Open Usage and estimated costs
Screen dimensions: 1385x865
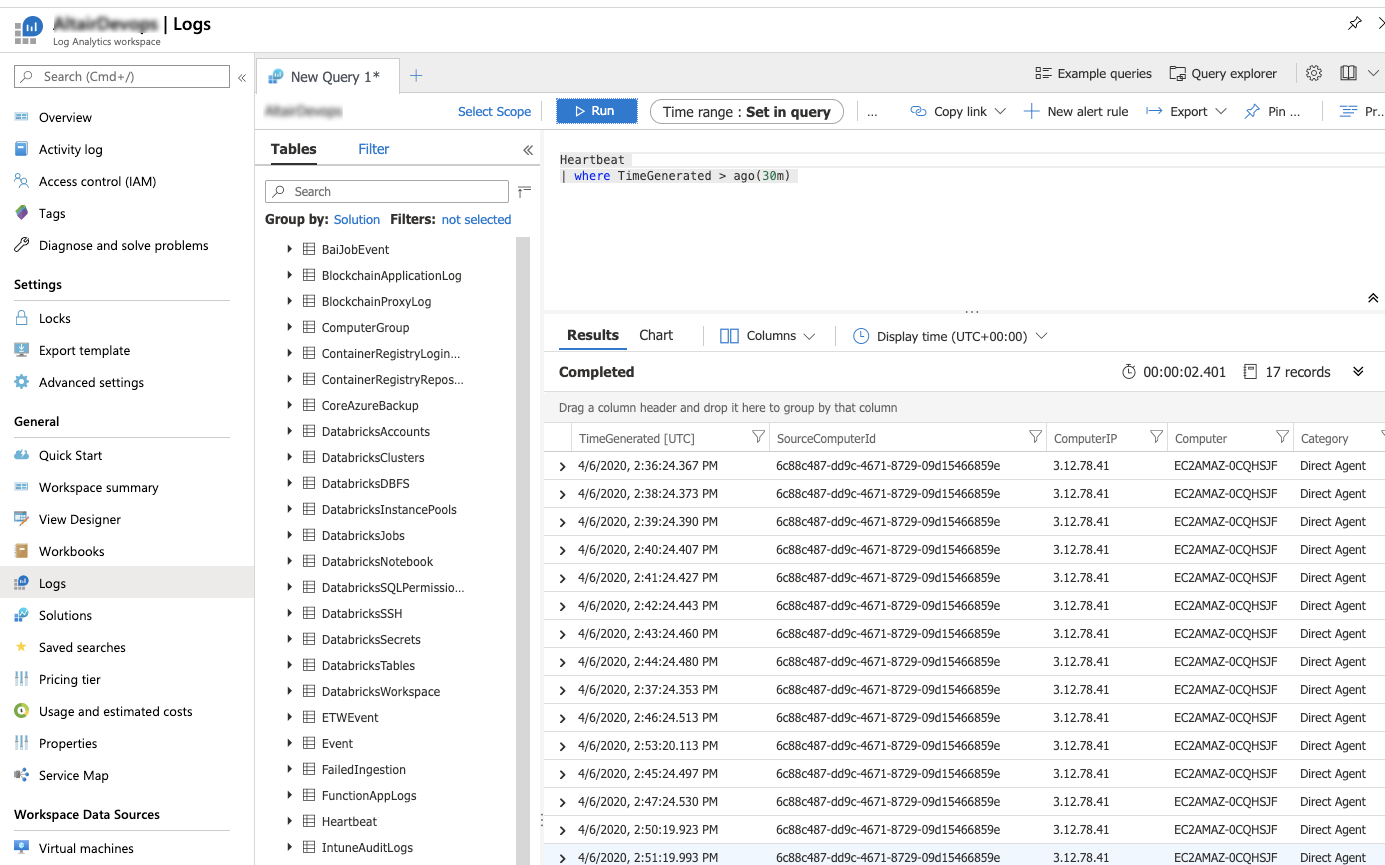[115, 712]
